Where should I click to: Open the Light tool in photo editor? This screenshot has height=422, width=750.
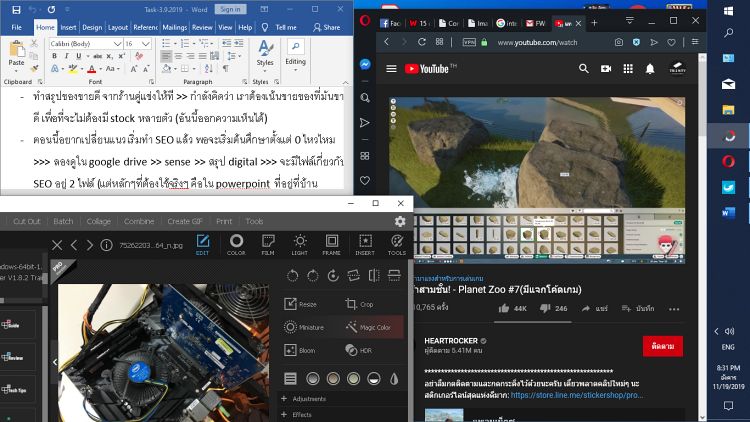pos(300,244)
